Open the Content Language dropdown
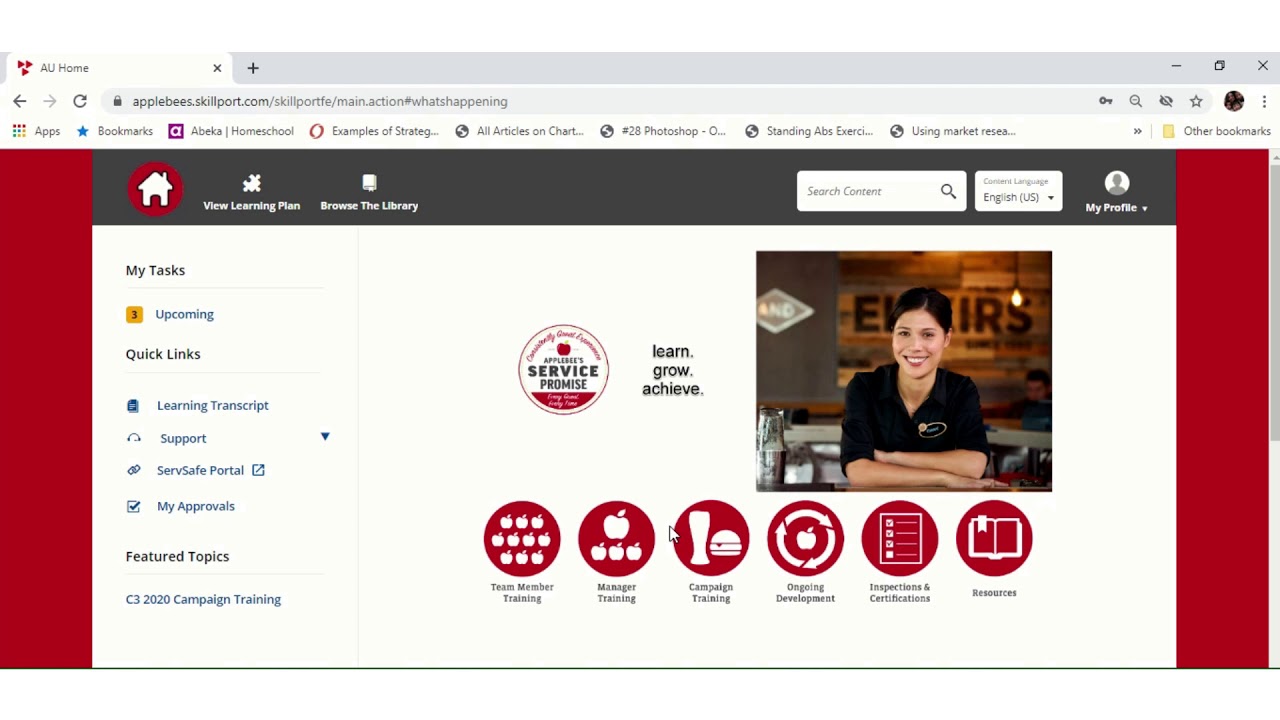Viewport: 1280px width, 720px height. [x=1018, y=191]
